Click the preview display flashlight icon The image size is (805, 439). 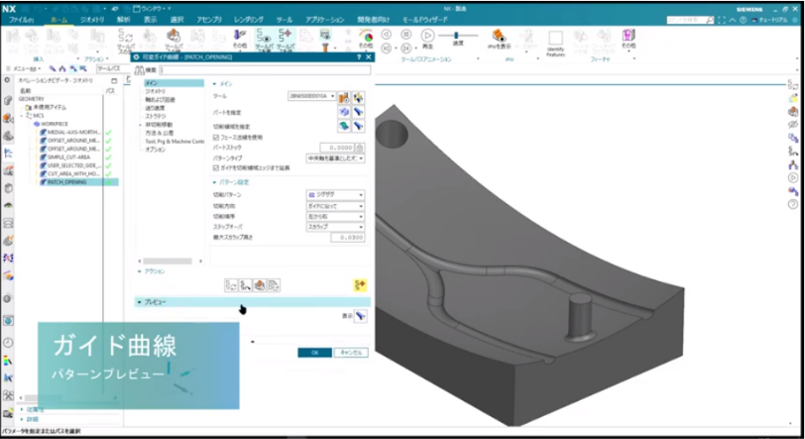(x=361, y=316)
